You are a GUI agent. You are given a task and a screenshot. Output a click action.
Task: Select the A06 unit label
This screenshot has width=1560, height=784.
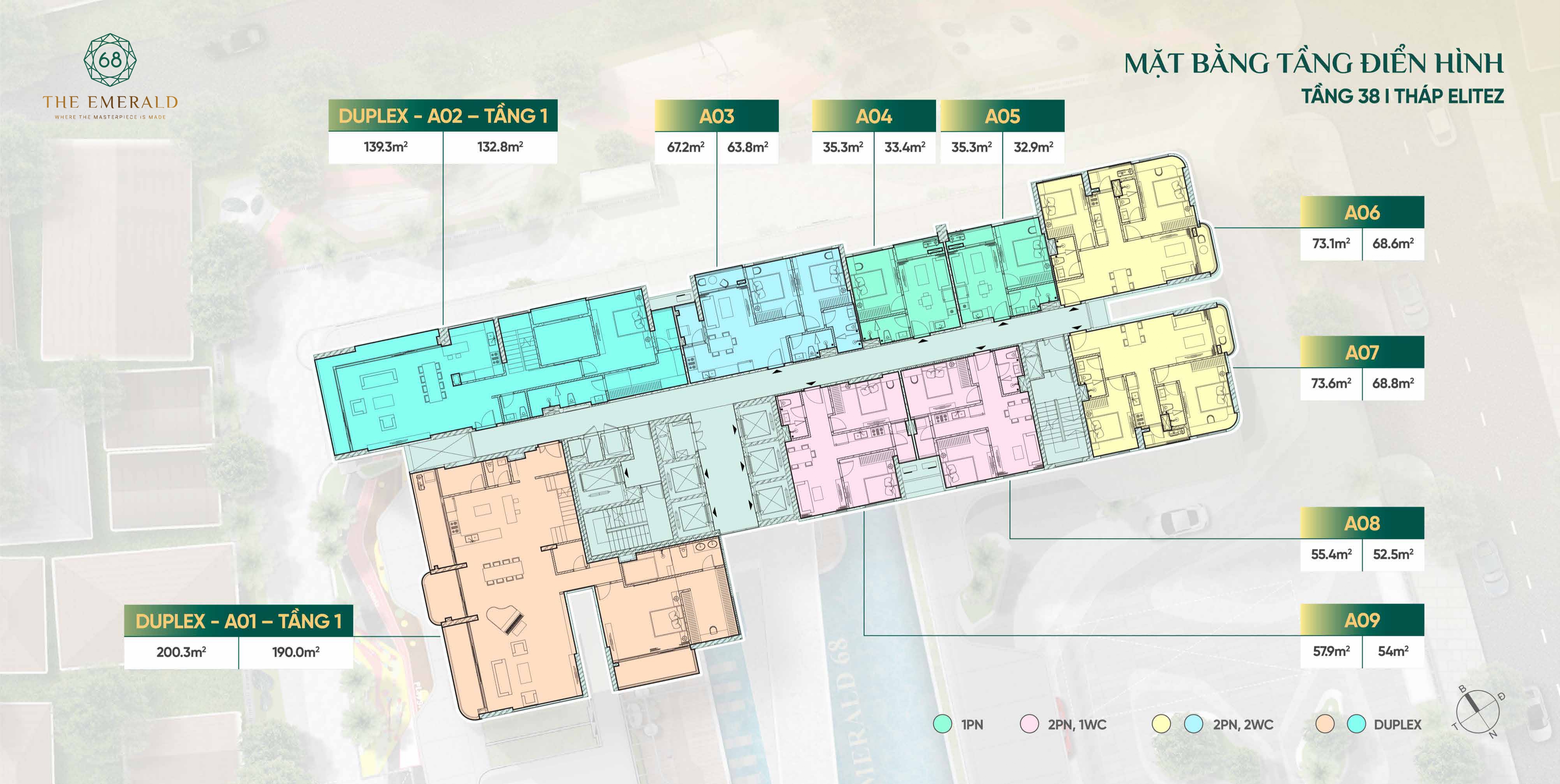[x=1362, y=212]
